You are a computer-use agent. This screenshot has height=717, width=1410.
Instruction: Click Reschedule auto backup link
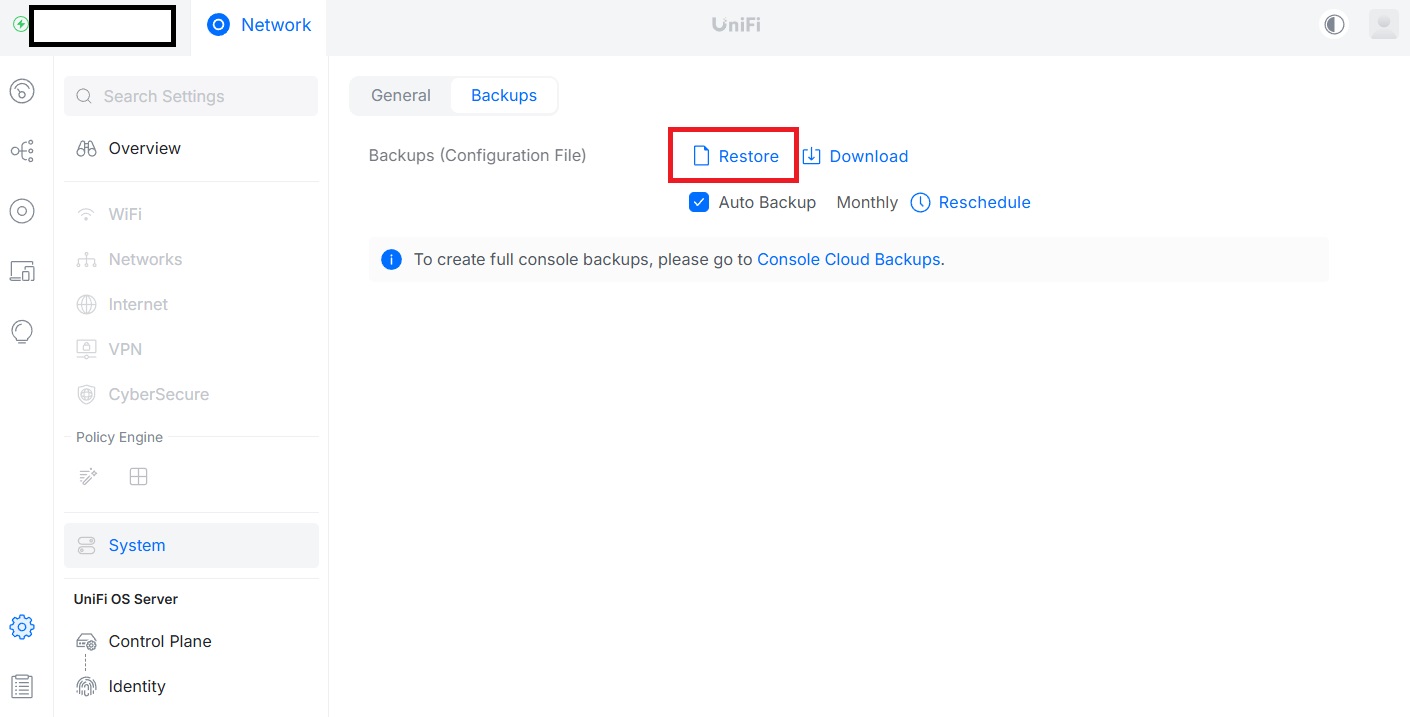click(971, 202)
